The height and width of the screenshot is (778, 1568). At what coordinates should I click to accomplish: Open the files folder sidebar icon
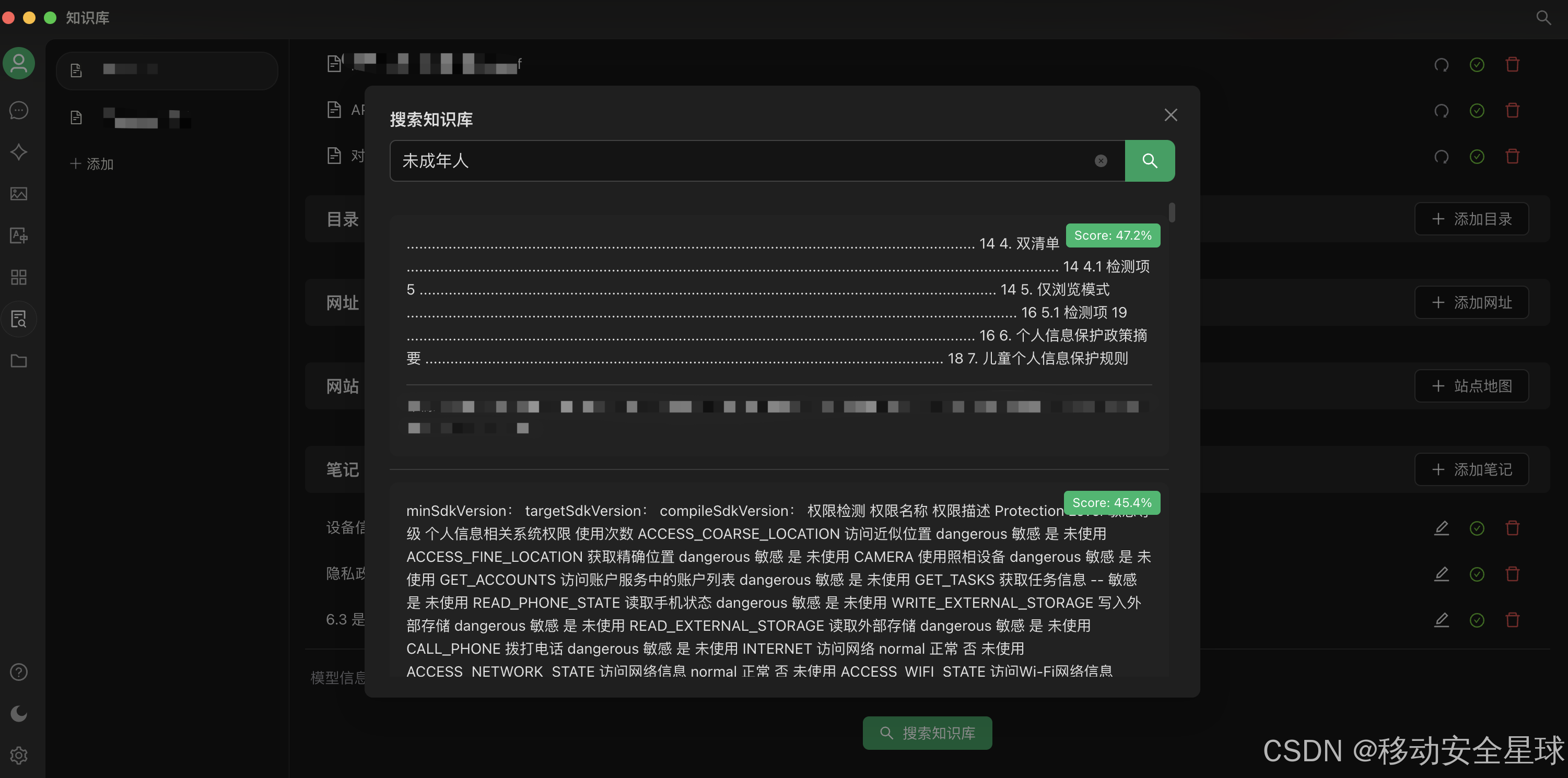coord(19,361)
